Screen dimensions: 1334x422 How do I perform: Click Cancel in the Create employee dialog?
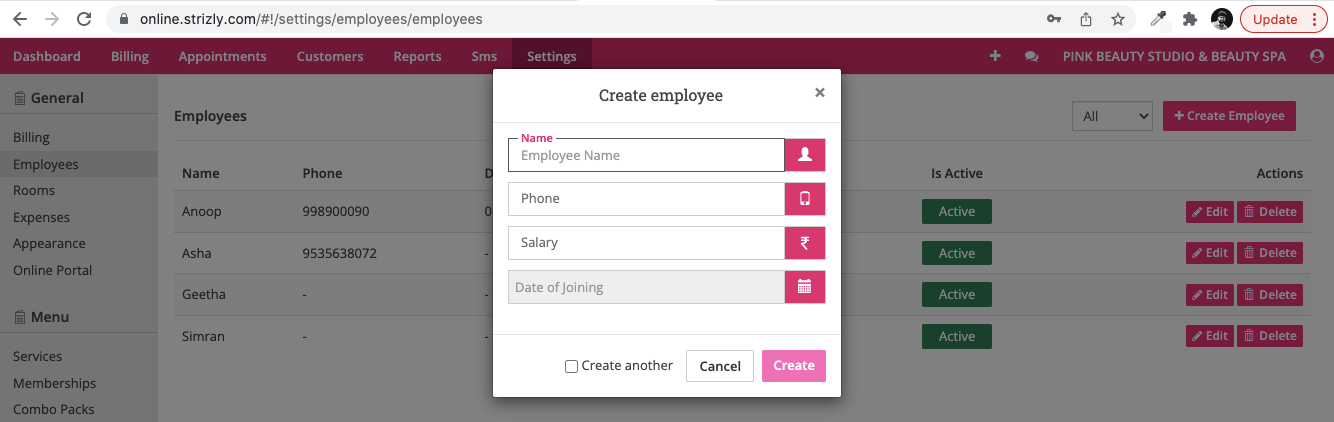pos(720,366)
